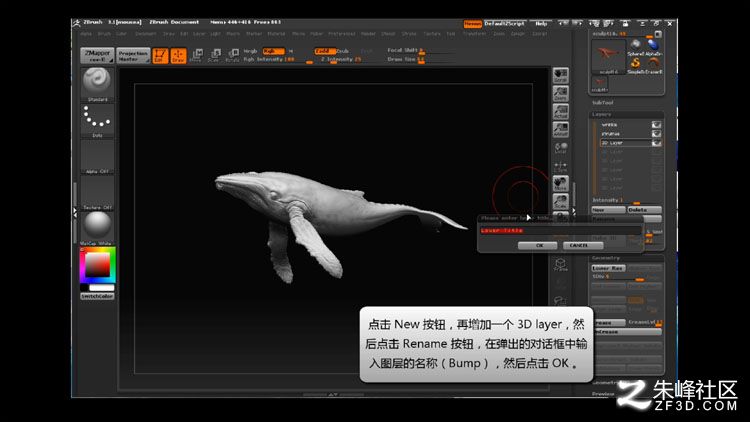This screenshot has height=422, width=750.
Task: Open the Standard brush selector
Action: point(97,85)
